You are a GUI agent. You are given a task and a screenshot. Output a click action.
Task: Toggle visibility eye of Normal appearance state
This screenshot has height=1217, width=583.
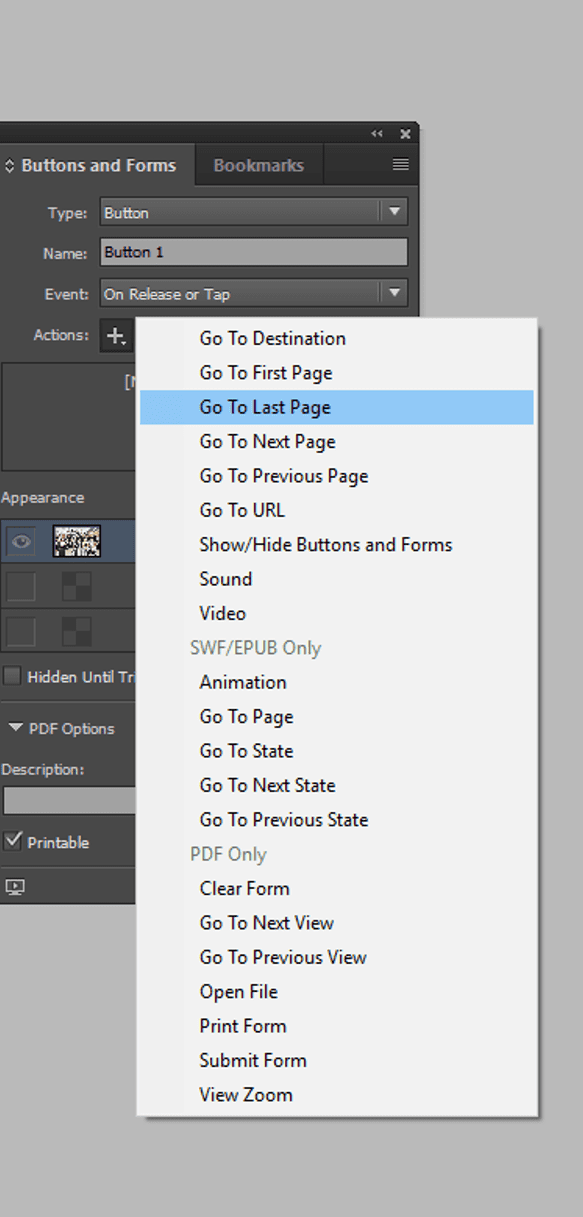click(x=21, y=542)
